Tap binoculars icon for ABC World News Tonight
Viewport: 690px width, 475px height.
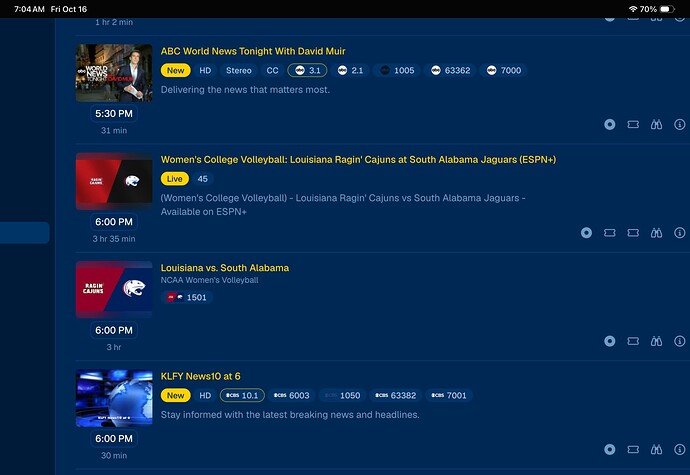point(656,125)
